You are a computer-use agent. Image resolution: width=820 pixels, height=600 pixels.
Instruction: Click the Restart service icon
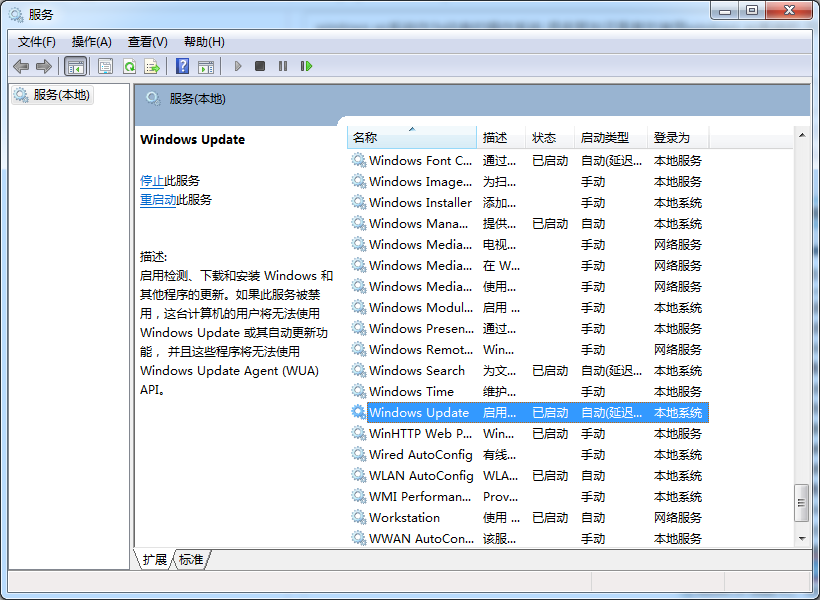pyautogui.click(x=306, y=66)
